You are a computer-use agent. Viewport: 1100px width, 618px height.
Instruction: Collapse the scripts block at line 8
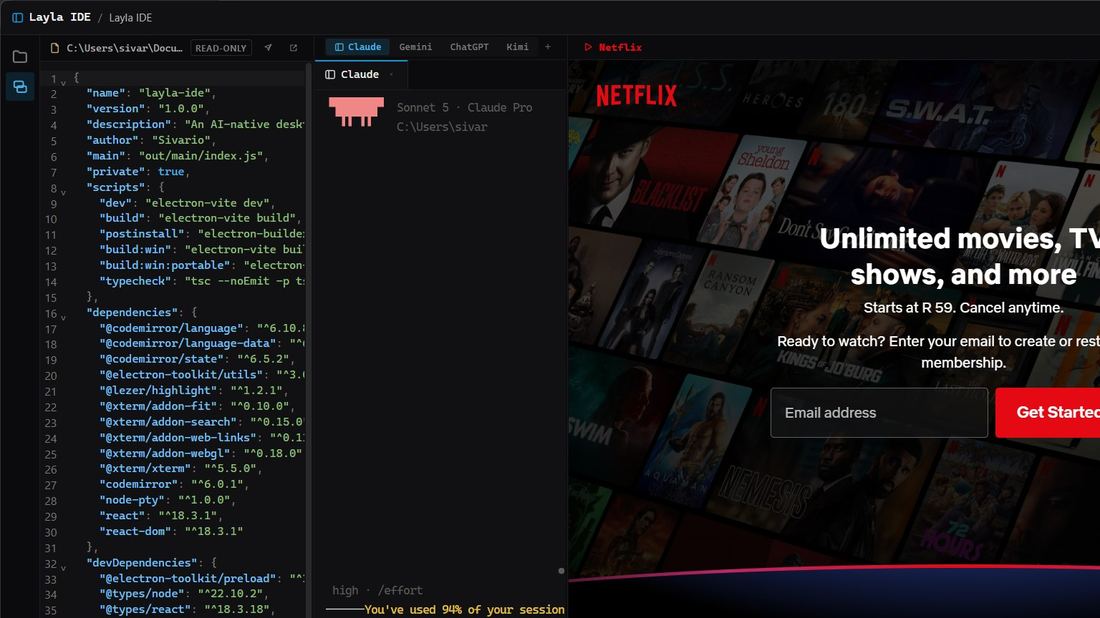click(x=63, y=192)
